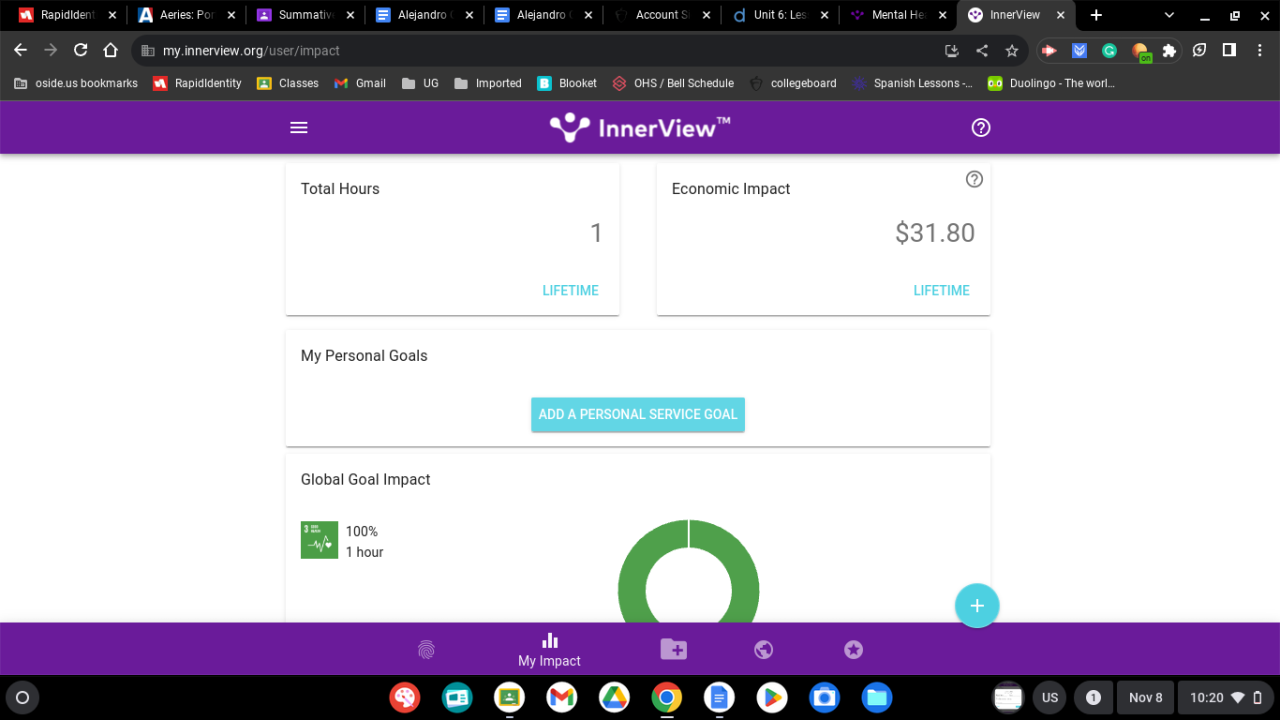Screen dimensions: 1280x720
Task: Open Play Store from the shelf
Action: point(771,697)
